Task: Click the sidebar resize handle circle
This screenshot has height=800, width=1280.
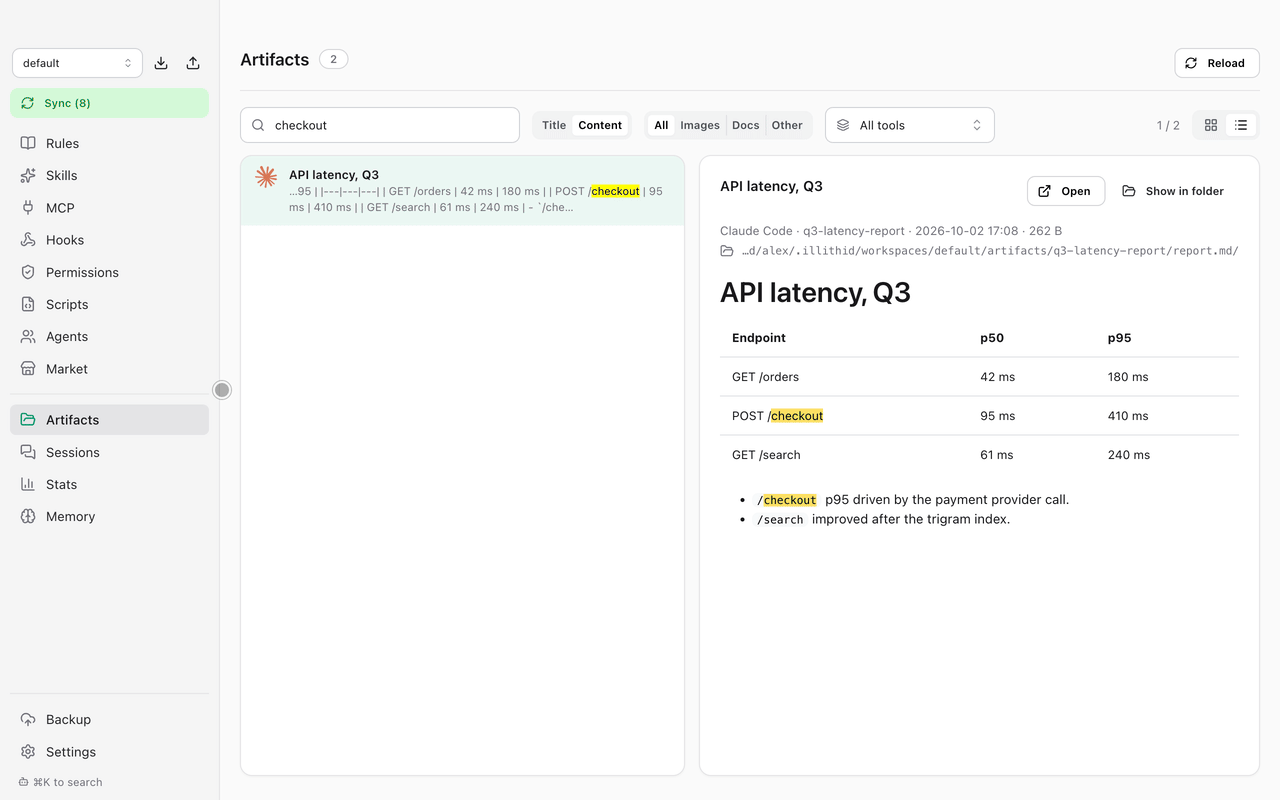Action: pyautogui.click(x=222, y=390)
